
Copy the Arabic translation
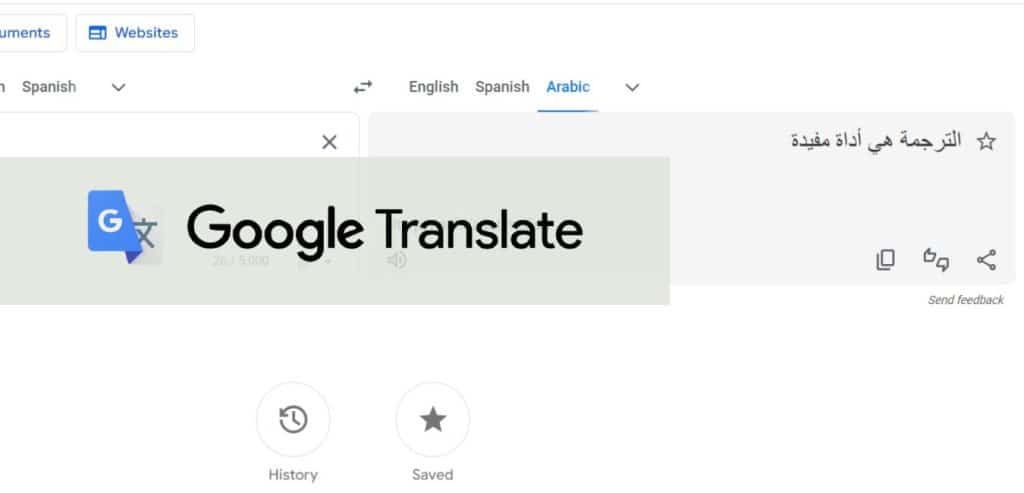click(x=885, y=260)
